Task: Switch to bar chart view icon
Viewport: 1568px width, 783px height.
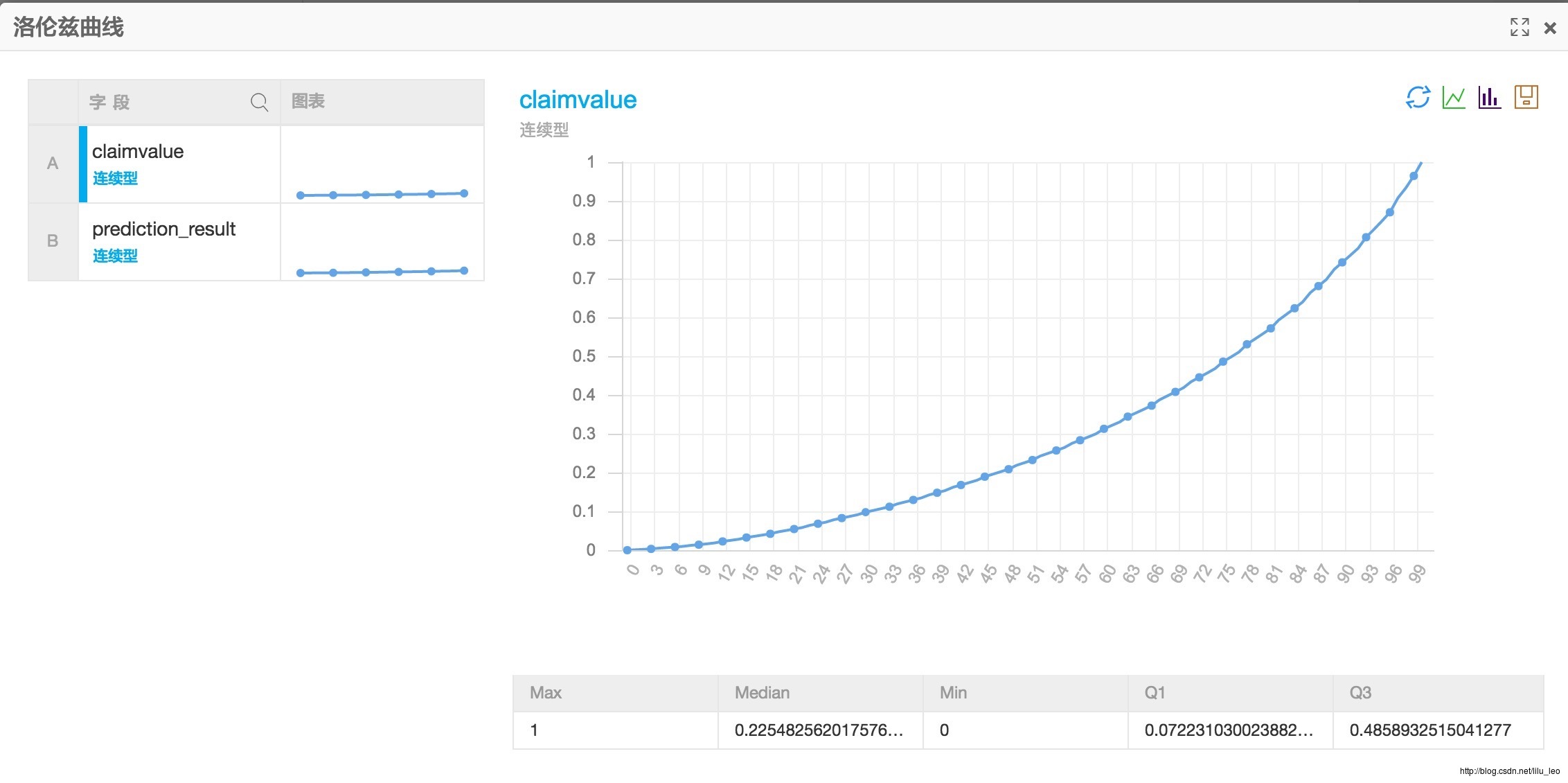Action: pos(1490,97)
